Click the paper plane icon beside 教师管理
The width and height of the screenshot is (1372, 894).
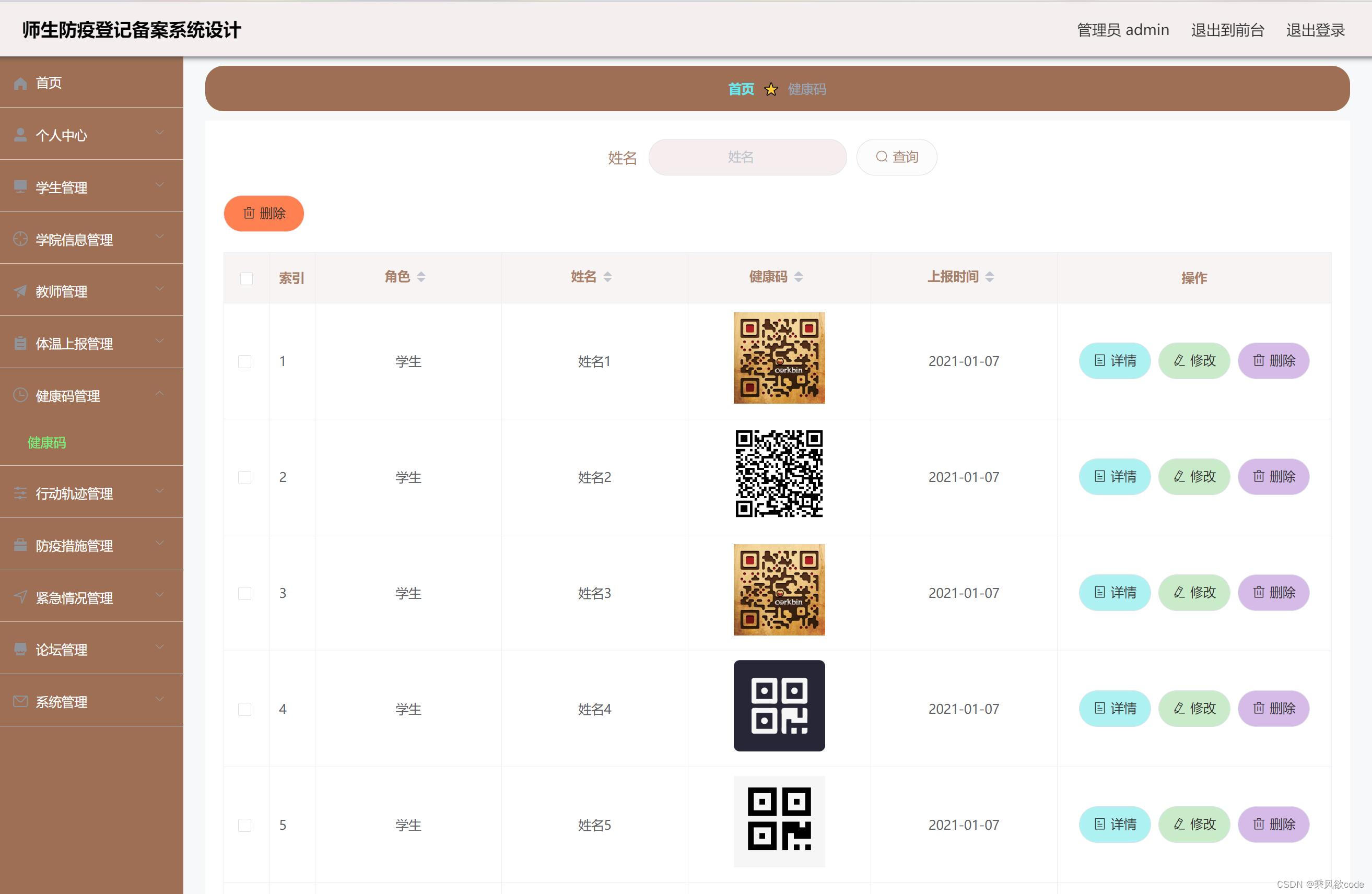20,291
